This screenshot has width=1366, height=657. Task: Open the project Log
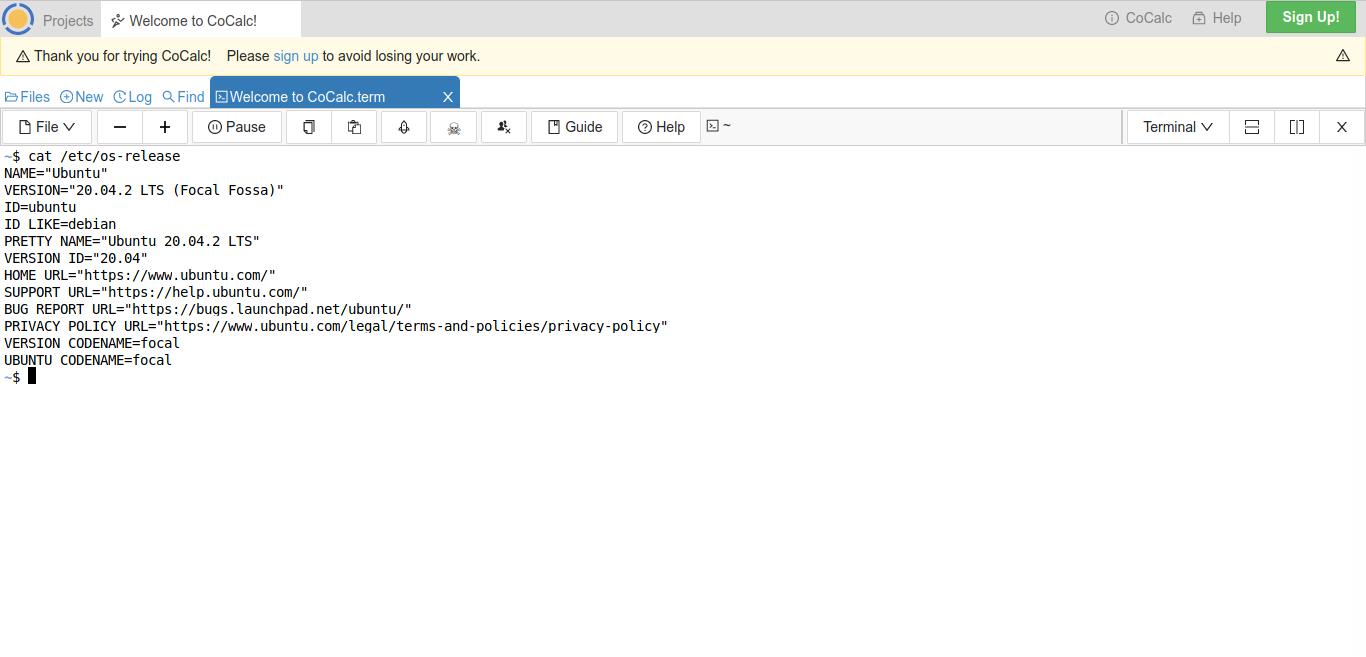pos(132,97)
